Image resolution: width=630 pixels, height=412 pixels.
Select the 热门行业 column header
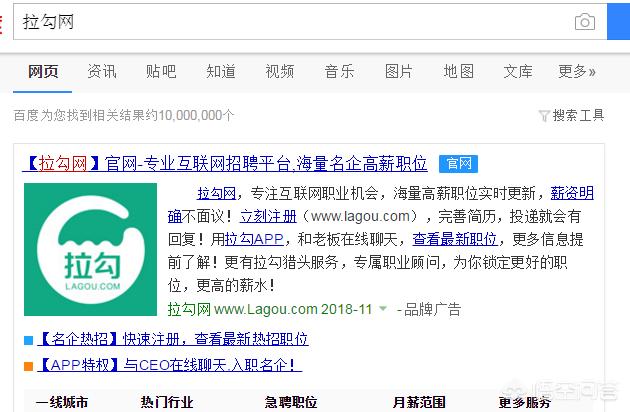[x=167, y=402]
